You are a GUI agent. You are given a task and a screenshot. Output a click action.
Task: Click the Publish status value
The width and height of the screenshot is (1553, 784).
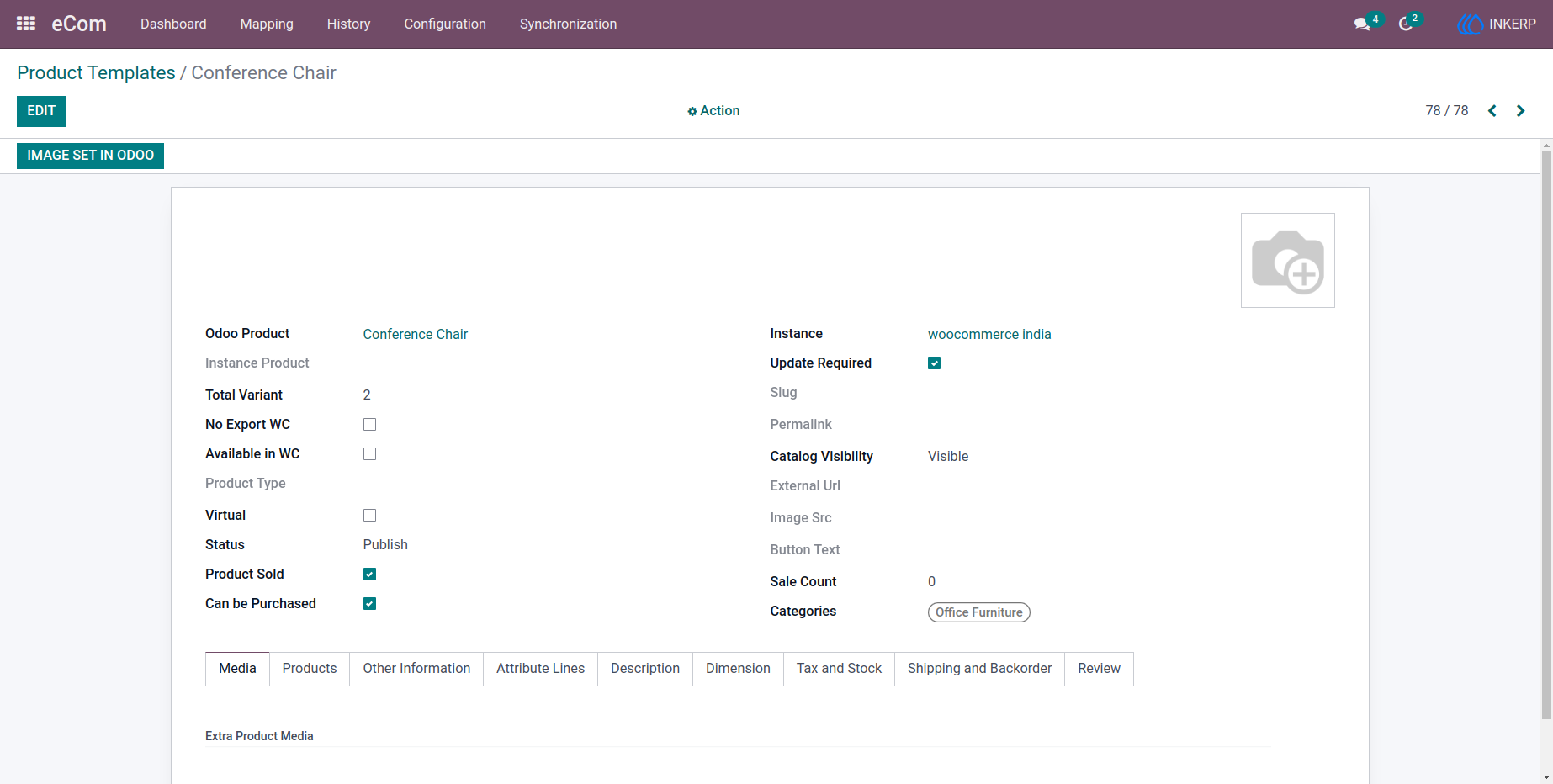coord(385,545)
